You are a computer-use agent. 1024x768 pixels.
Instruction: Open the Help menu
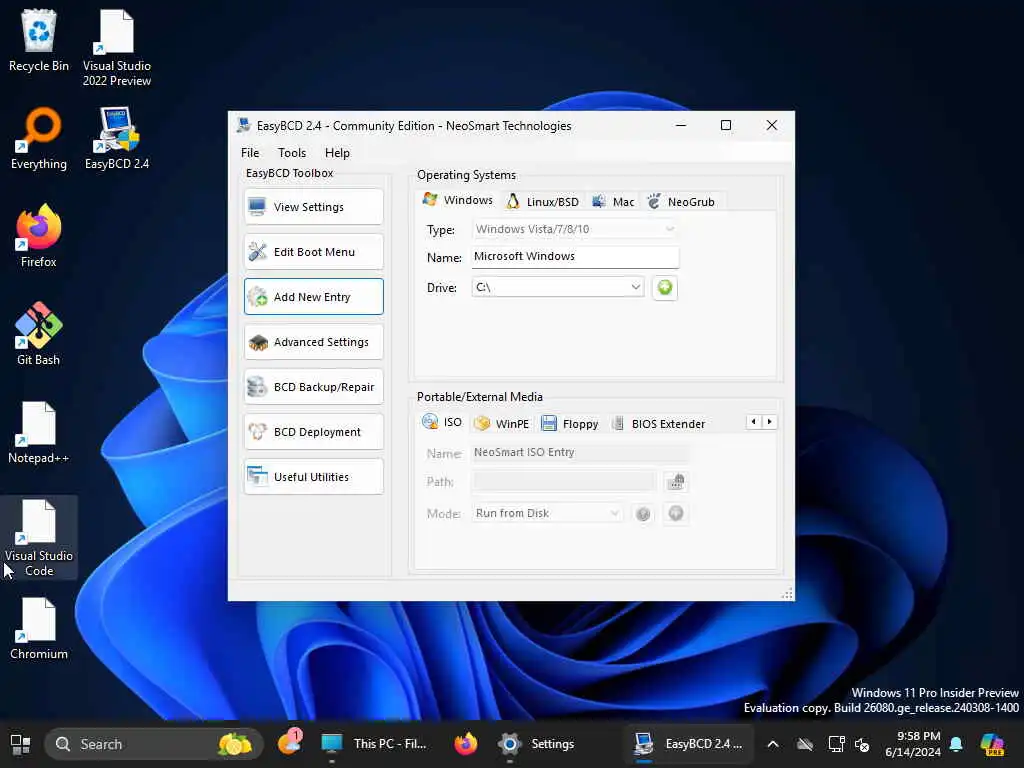click(338, 153)
